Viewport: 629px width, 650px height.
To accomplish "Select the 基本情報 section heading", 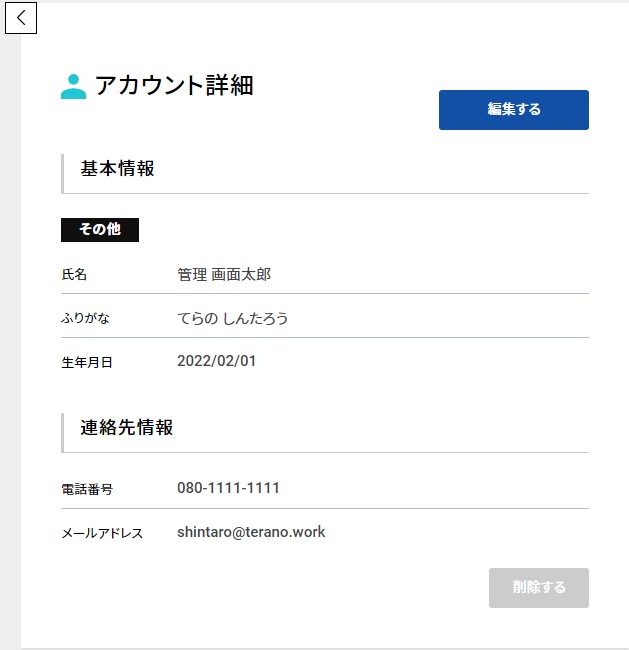I will click(x=118, y=169).
